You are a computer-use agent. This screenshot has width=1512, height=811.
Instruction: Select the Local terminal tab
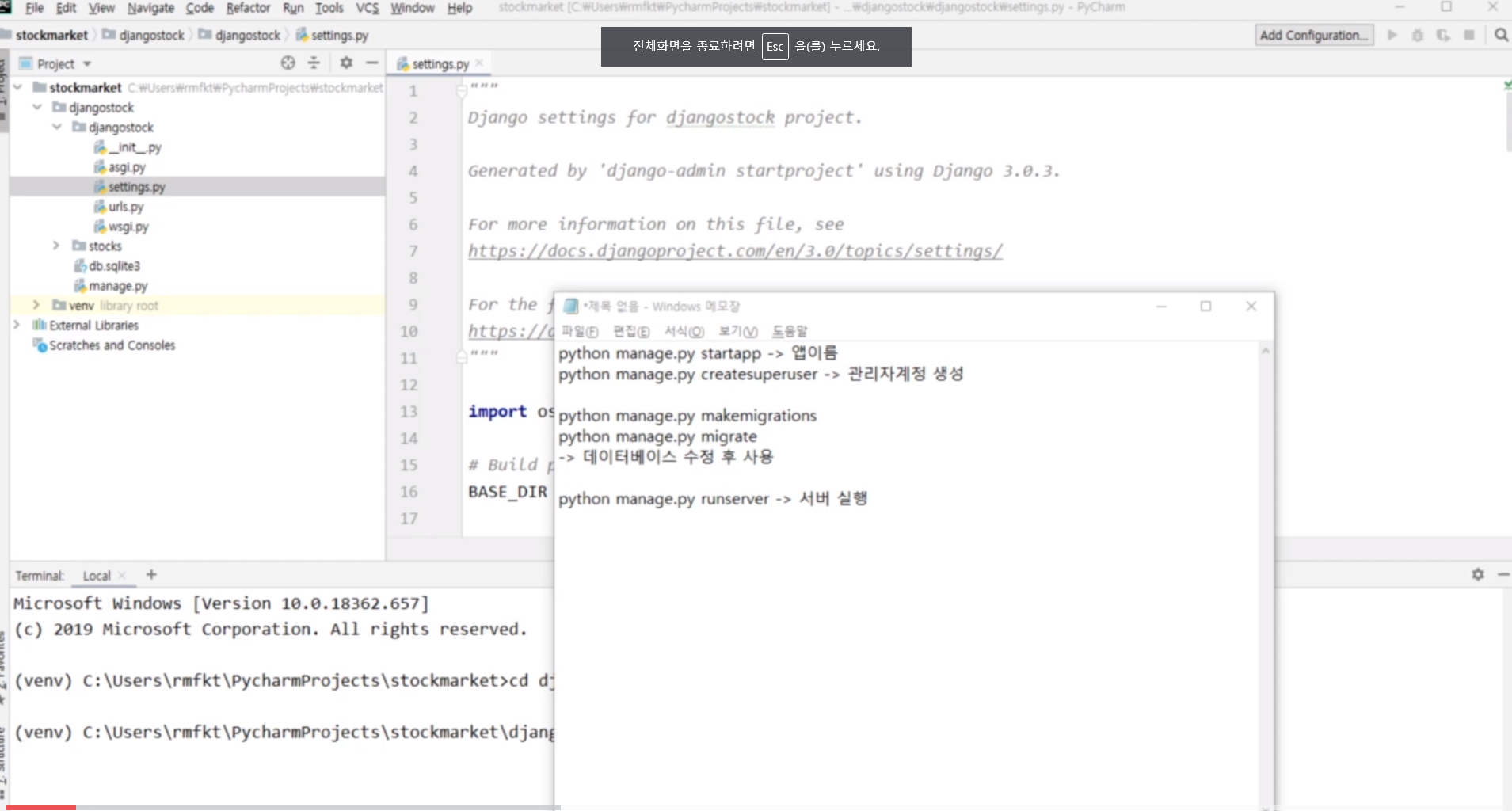pos(97,576)
